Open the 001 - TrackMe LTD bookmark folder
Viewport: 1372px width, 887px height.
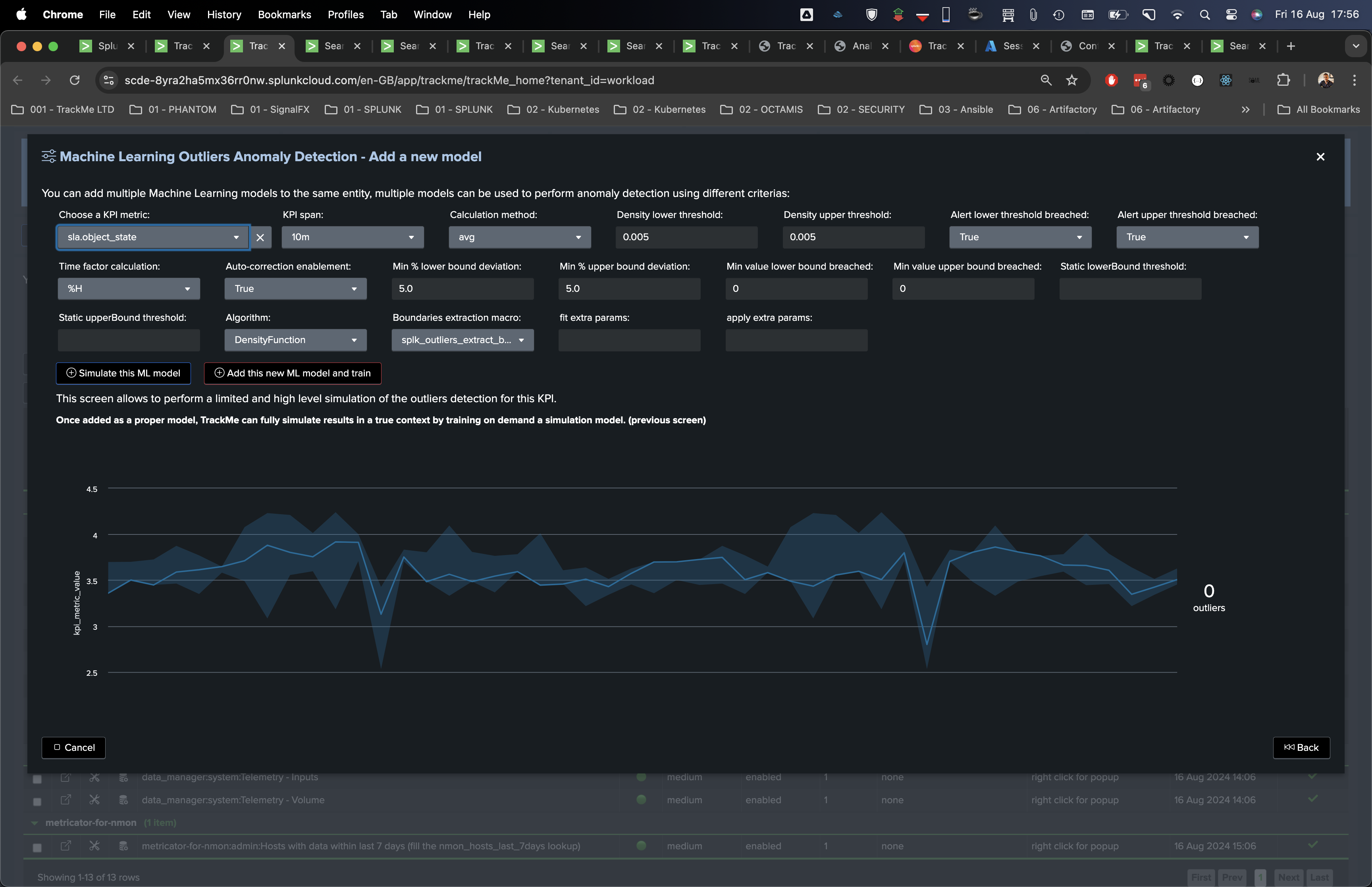click(63, 110)
